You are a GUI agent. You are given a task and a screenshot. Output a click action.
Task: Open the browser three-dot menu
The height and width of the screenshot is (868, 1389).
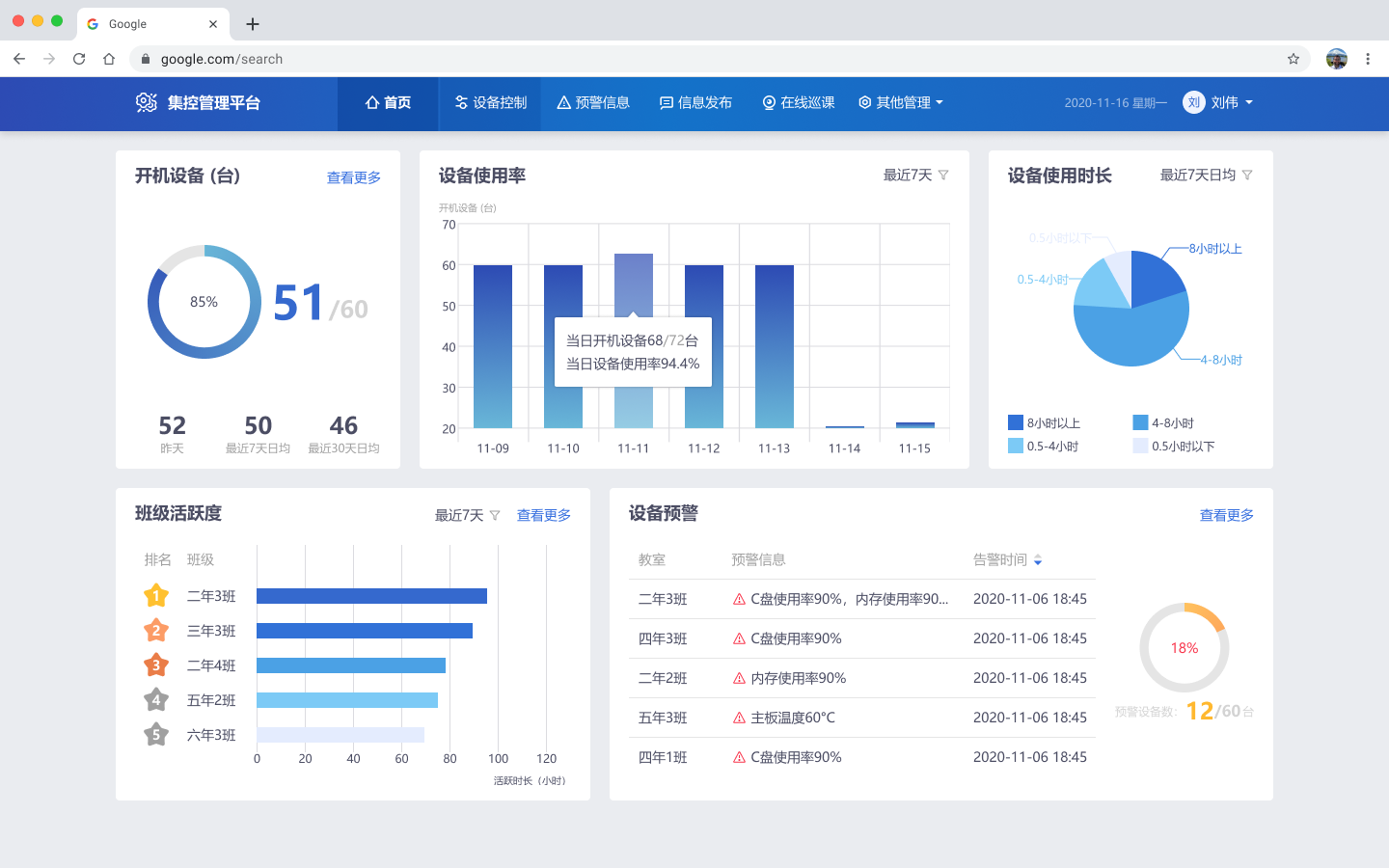pyautogui.click(x=1368, y=59)
